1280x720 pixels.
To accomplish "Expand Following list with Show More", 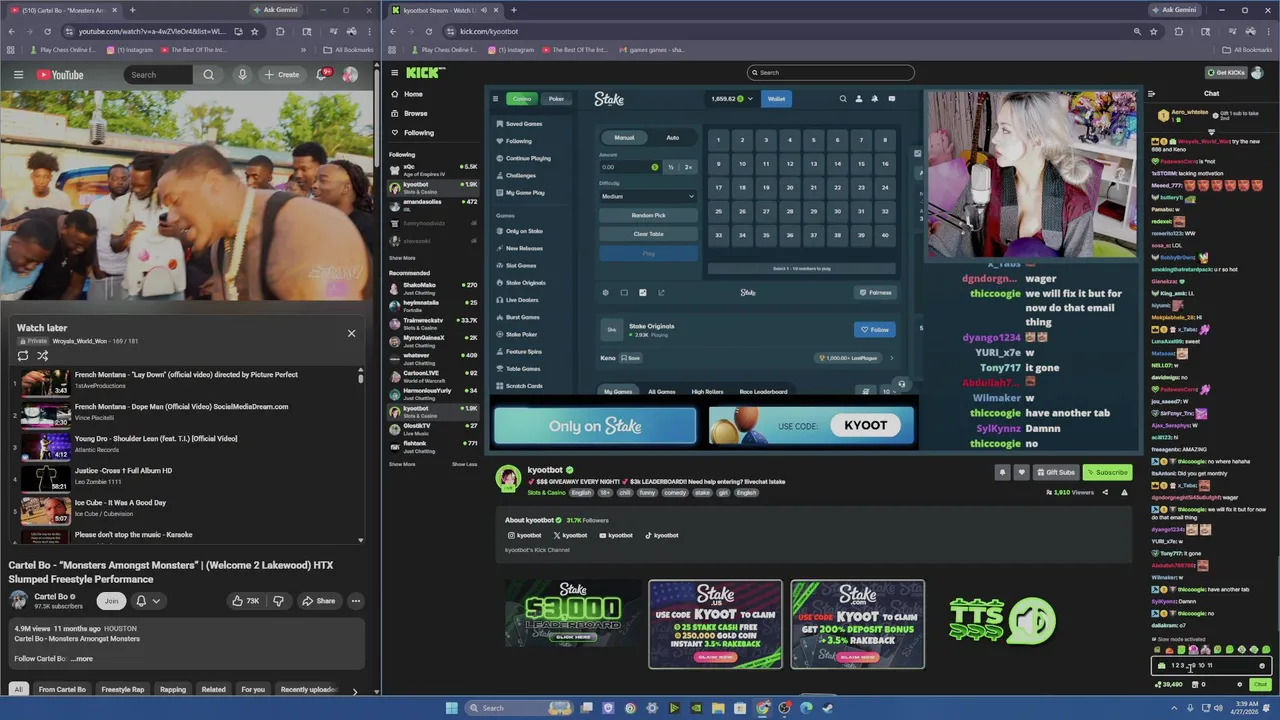I will click(x=402, y=258).
